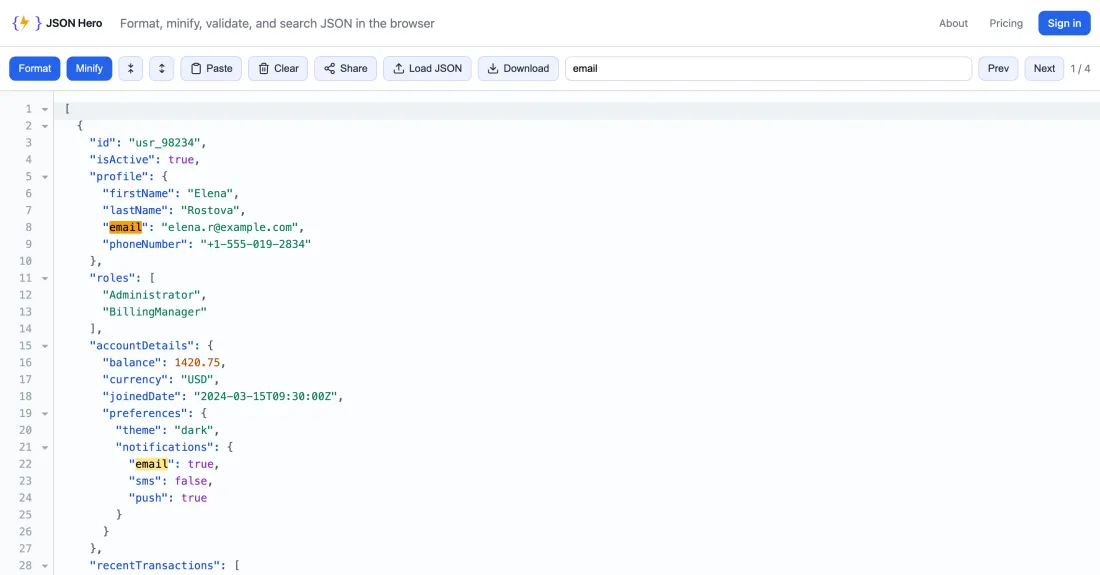Collapse all nodes with the inward arrows icon
This screenshot has height=575, width=1100.
pos(130,69)
